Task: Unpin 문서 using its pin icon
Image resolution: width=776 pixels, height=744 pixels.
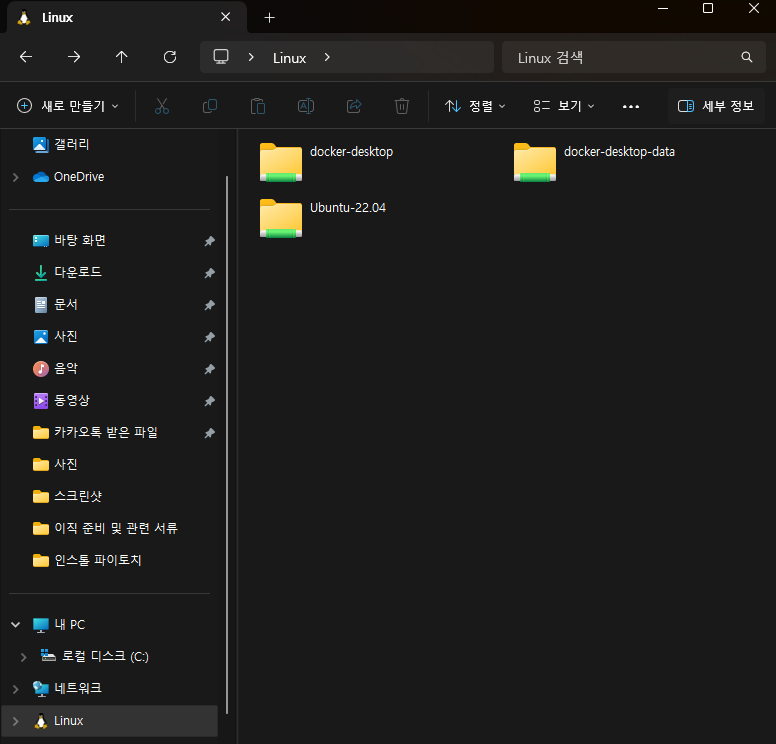Action: (210, 305)
